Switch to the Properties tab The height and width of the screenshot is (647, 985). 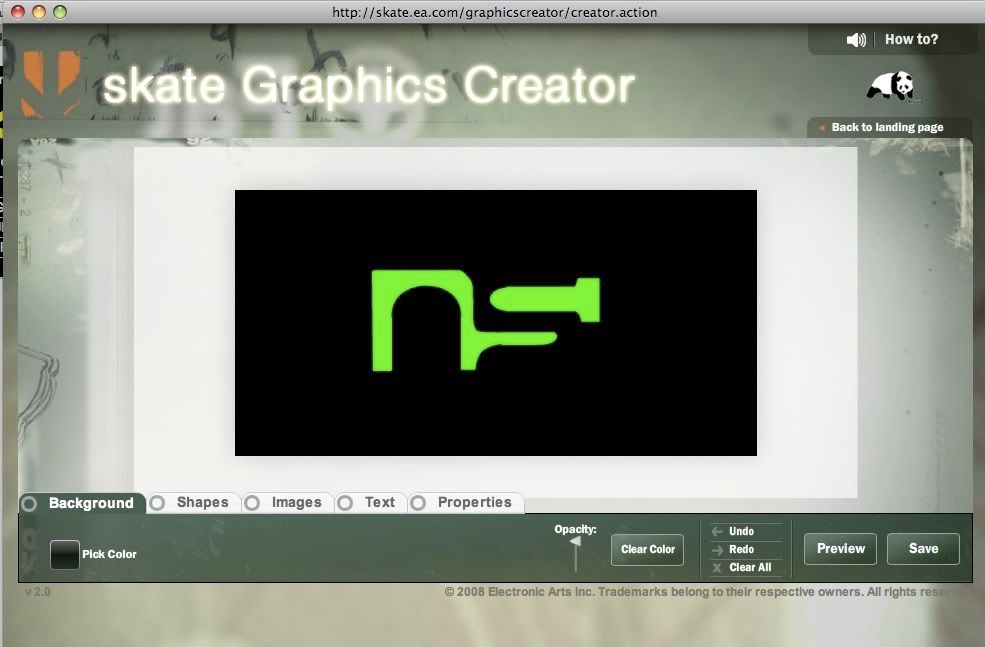tap(474, 503)
